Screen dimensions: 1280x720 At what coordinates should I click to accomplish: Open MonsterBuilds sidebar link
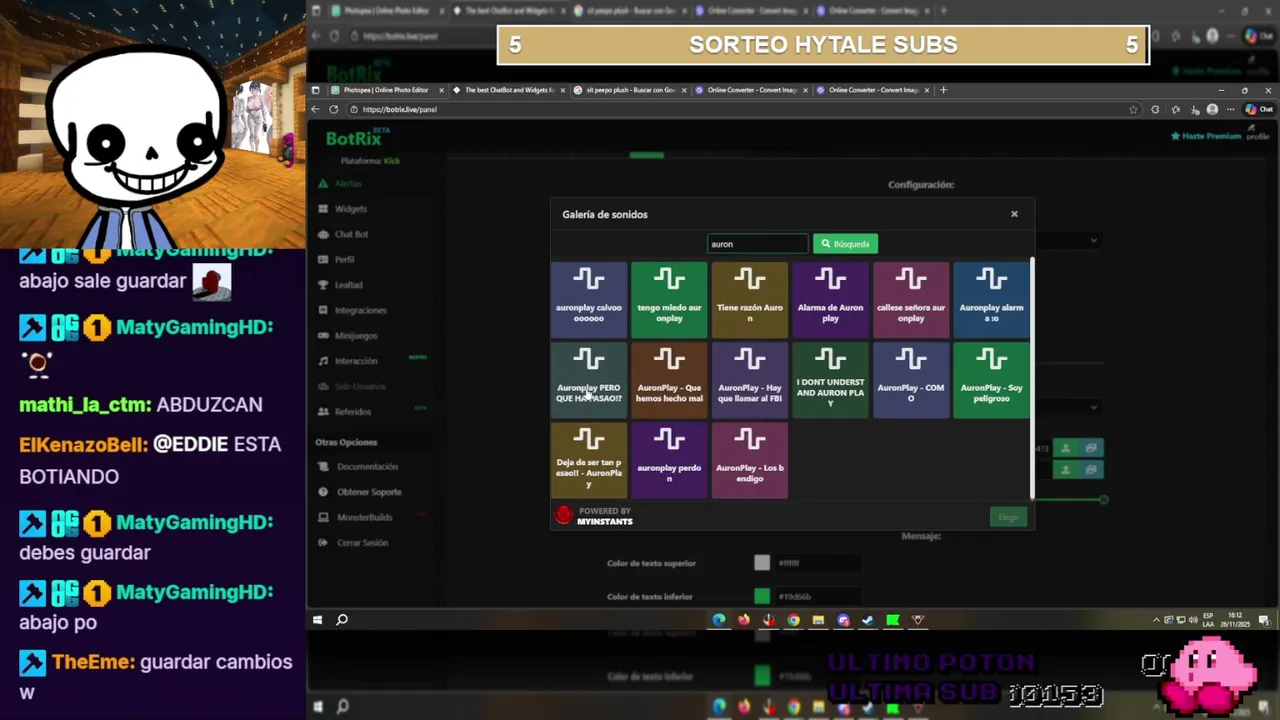tap(356, 517)
